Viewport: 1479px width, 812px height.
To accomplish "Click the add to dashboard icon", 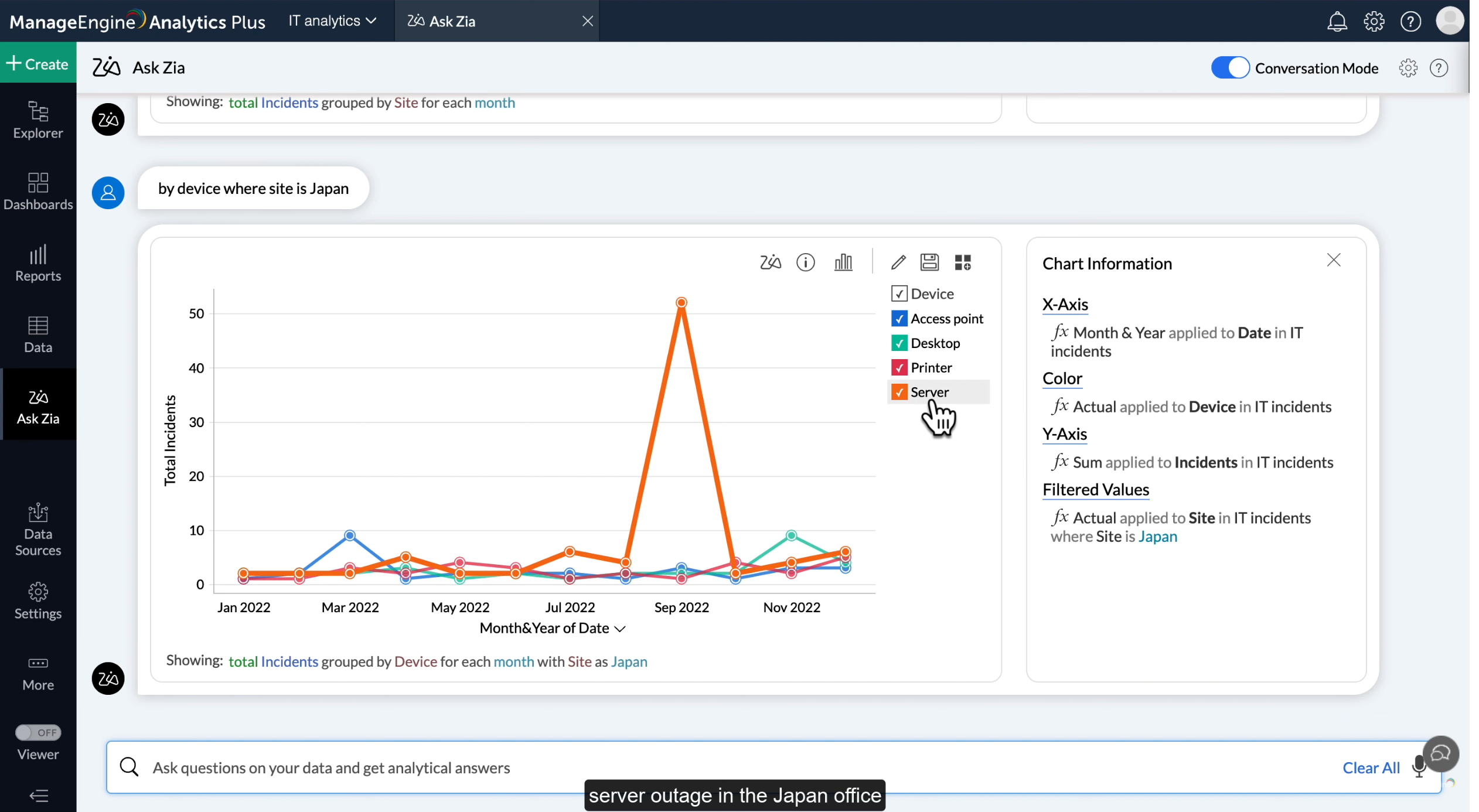I will pos(963,262).
